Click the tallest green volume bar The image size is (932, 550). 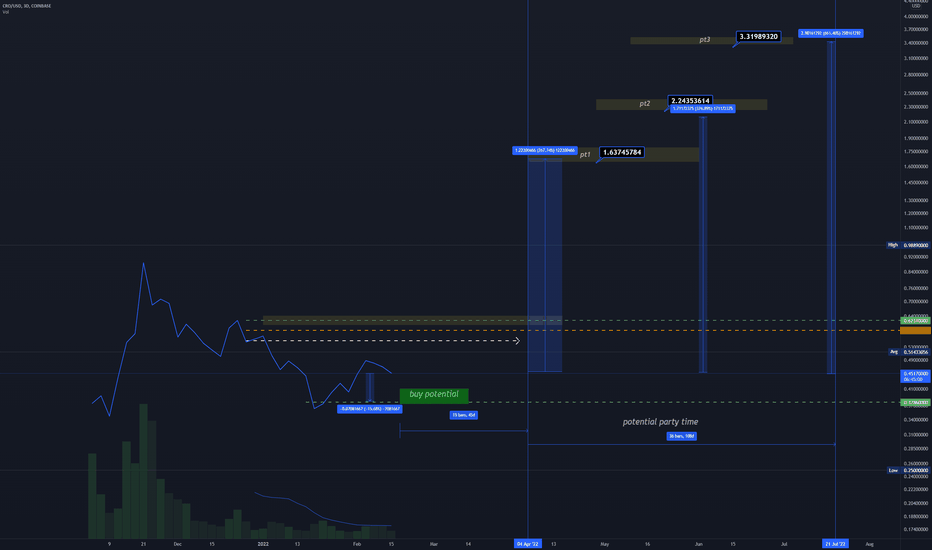pos(143,472)
